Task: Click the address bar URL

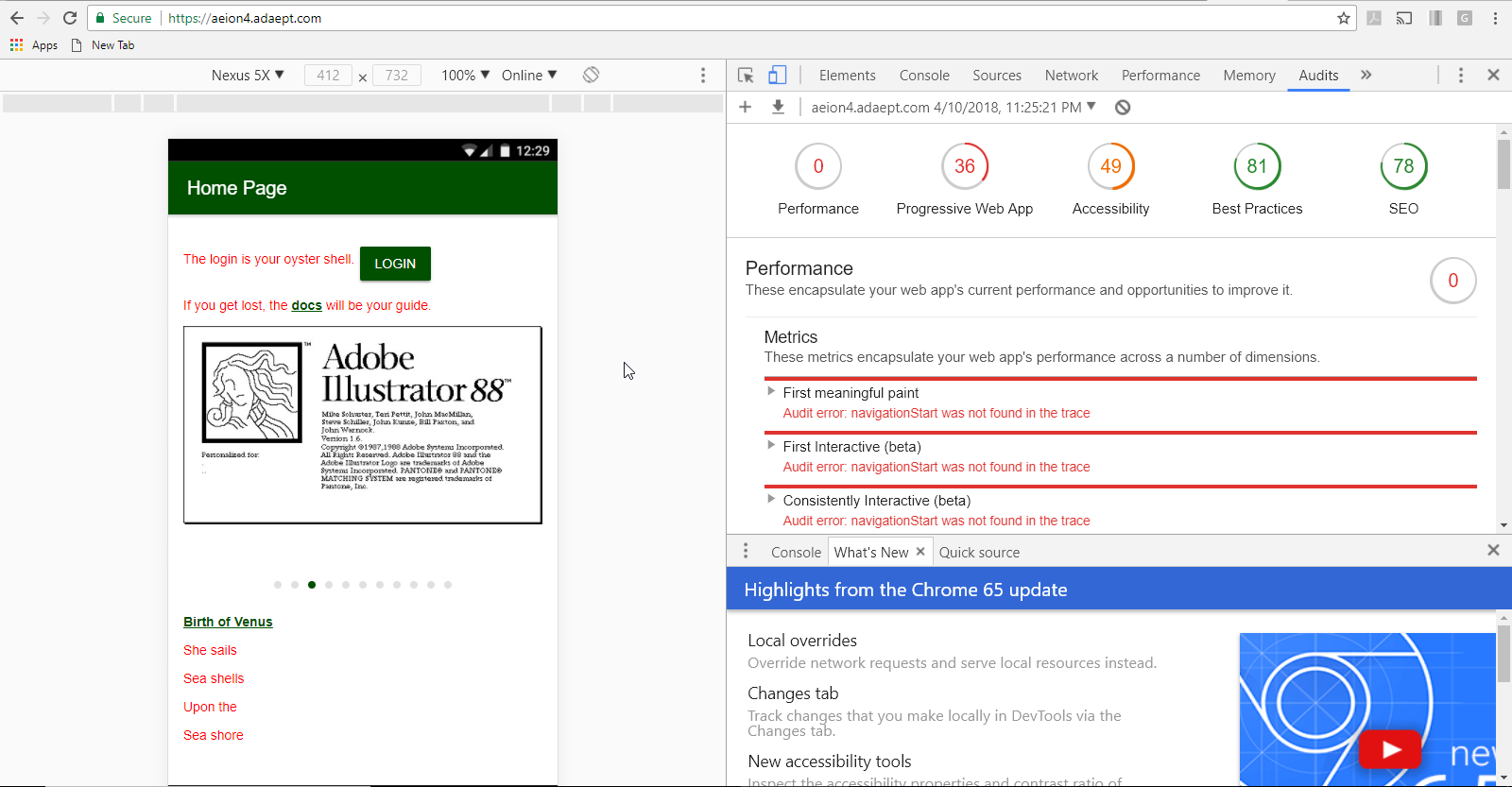Action: (245, 18)
